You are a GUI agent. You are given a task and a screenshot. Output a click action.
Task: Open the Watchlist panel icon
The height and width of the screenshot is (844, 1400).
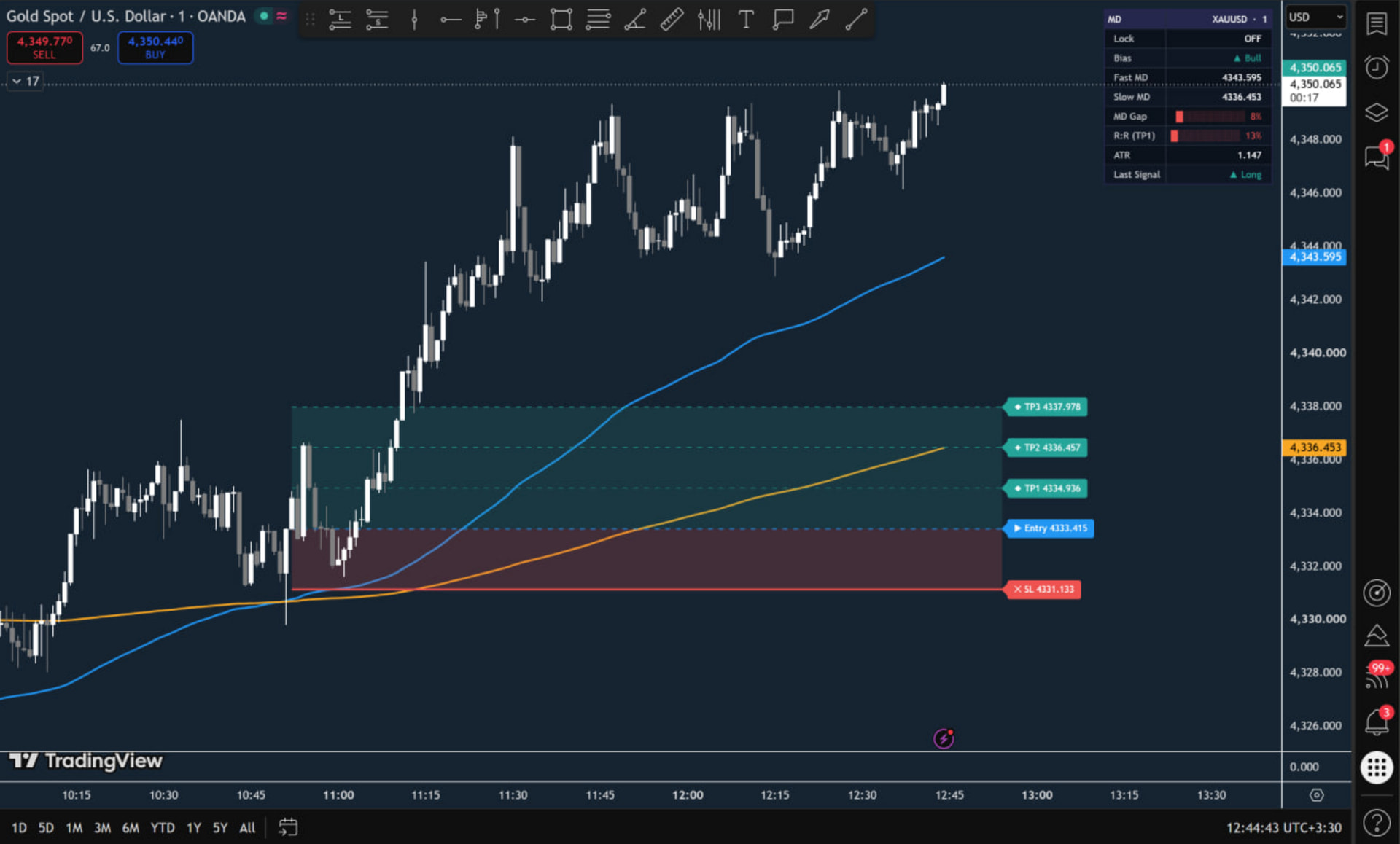pyautogui.click(x=1377, y=24)
